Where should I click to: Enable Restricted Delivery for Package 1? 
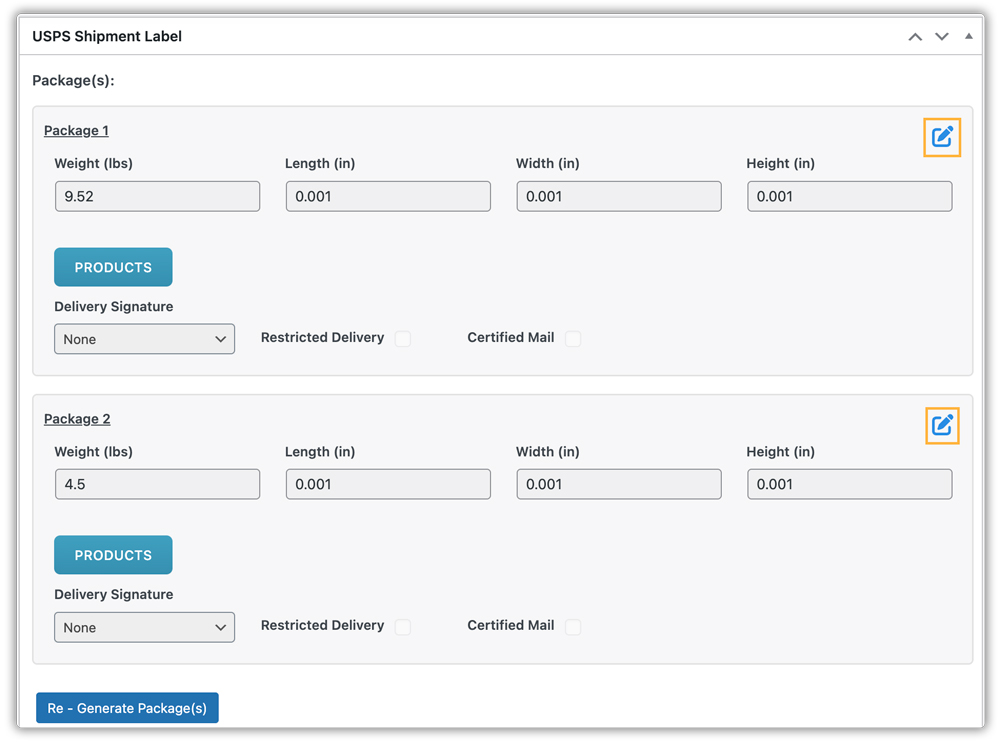pos(402,339)
